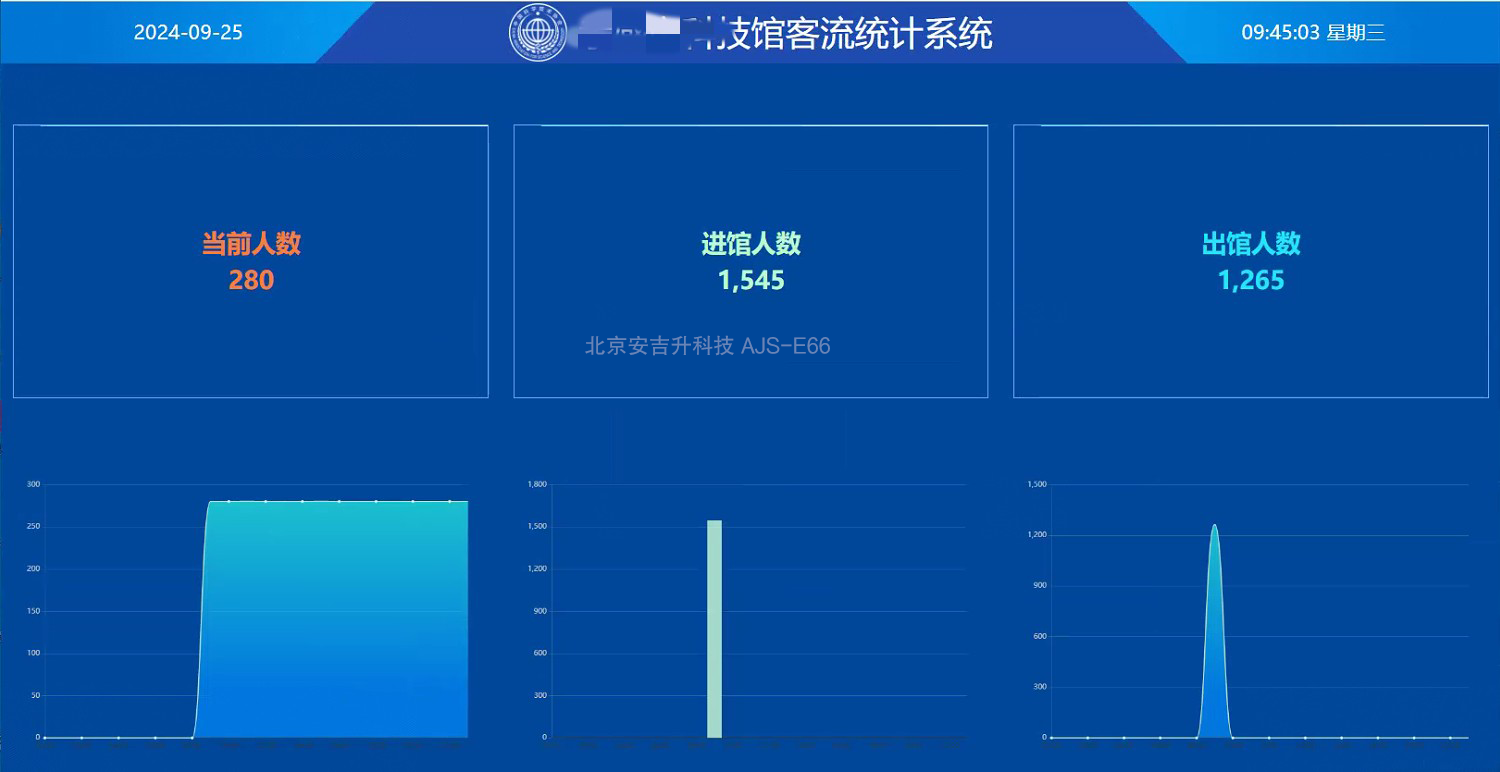The width and height of the screenshot is (1500, 772).
Task: Select the 出馆人数 statistic panel
Action: coord(1250,180)
